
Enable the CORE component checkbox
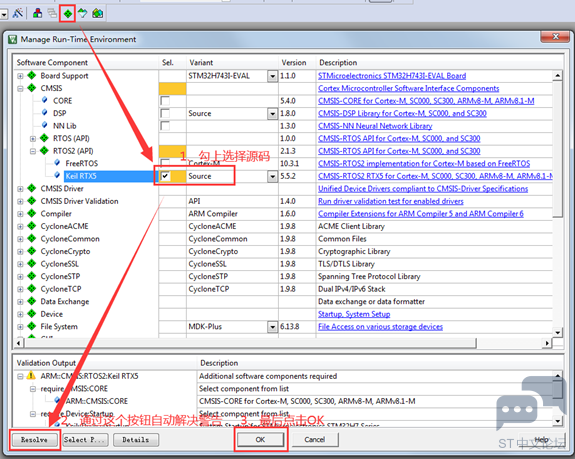tap(165, 101)
